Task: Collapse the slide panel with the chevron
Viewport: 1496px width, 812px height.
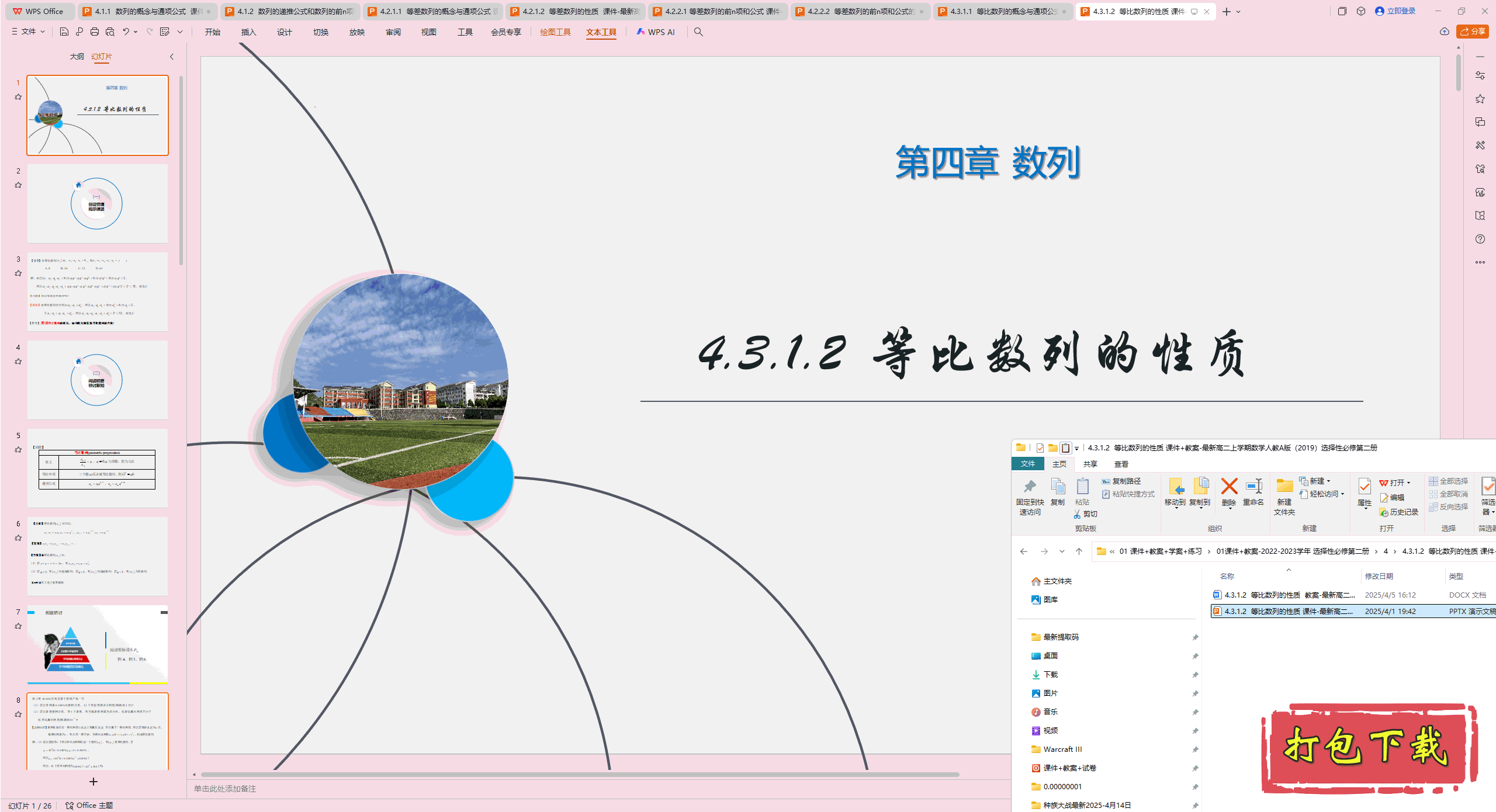Action: pyautogui.click(x=172, y=57)
